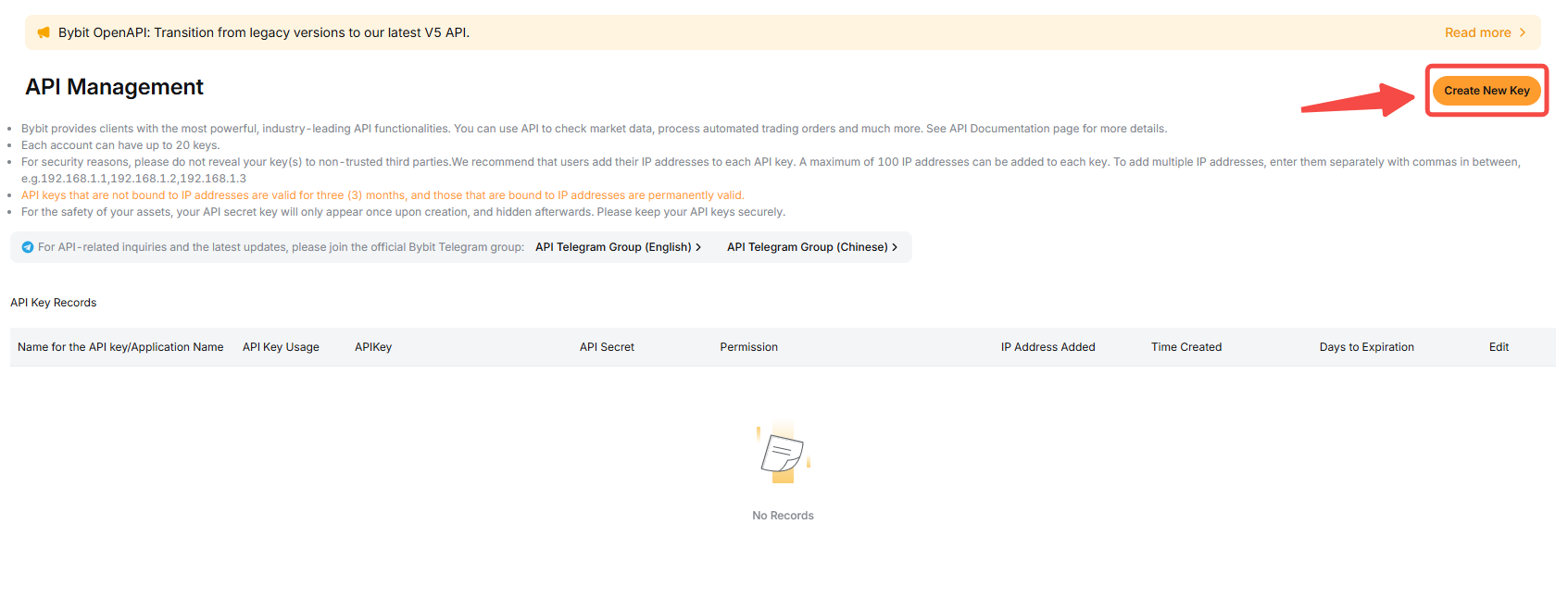Click the API Secret column header
Screen dimensions: 1568x611
(x=607, y=347)
